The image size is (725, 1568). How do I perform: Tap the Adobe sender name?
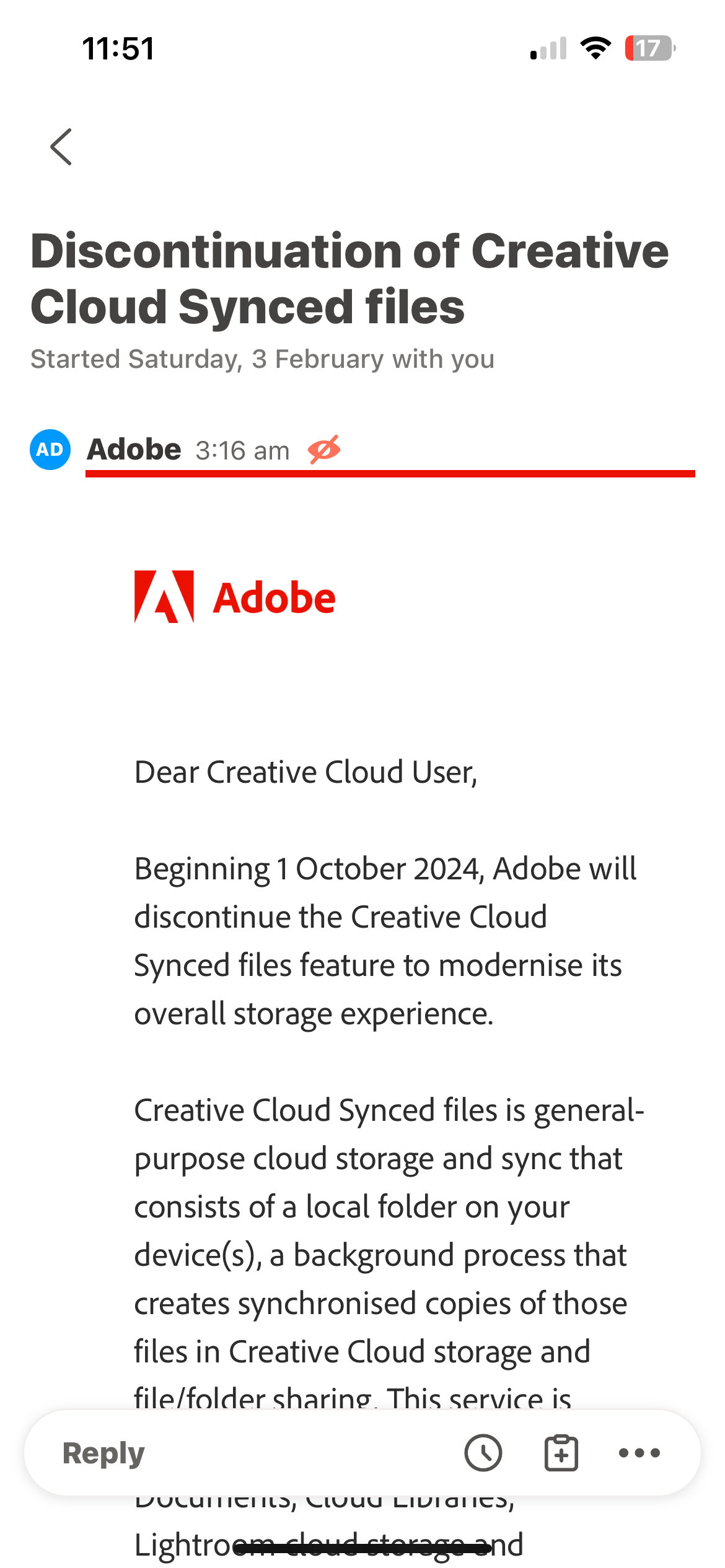pos(134,450)
